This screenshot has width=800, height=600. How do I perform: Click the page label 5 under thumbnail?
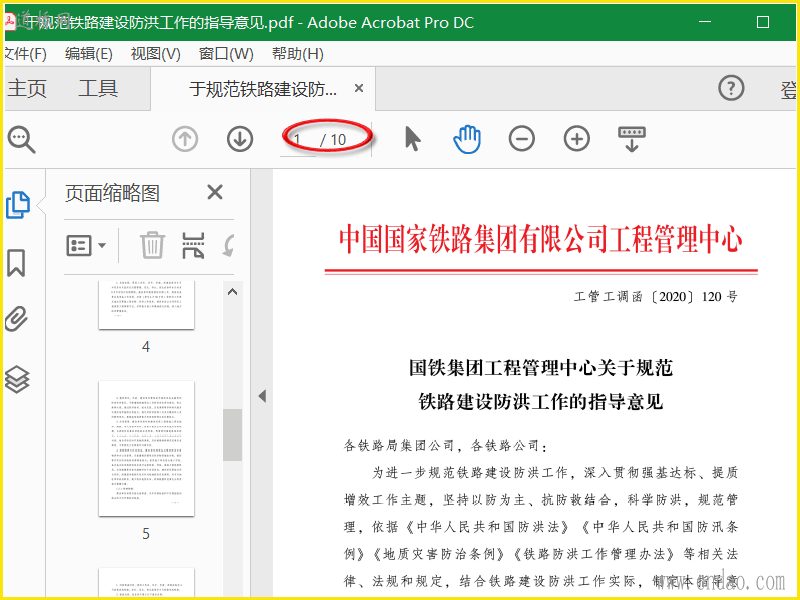(x=146, y=534)
